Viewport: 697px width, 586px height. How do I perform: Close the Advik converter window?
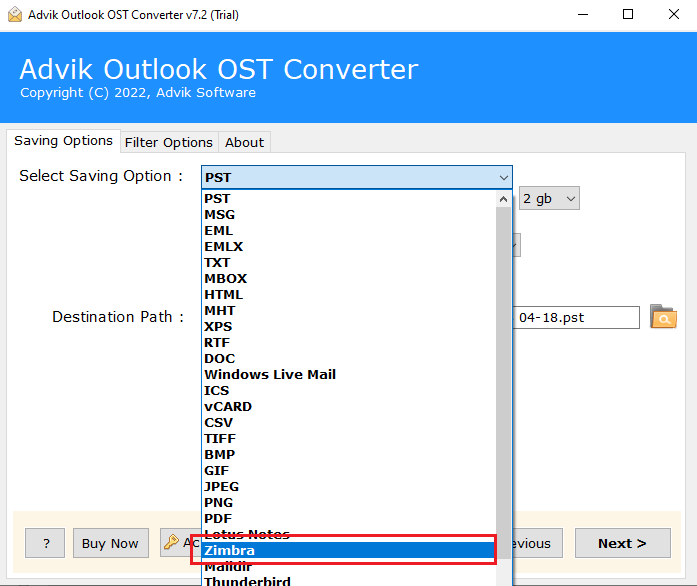674,15
